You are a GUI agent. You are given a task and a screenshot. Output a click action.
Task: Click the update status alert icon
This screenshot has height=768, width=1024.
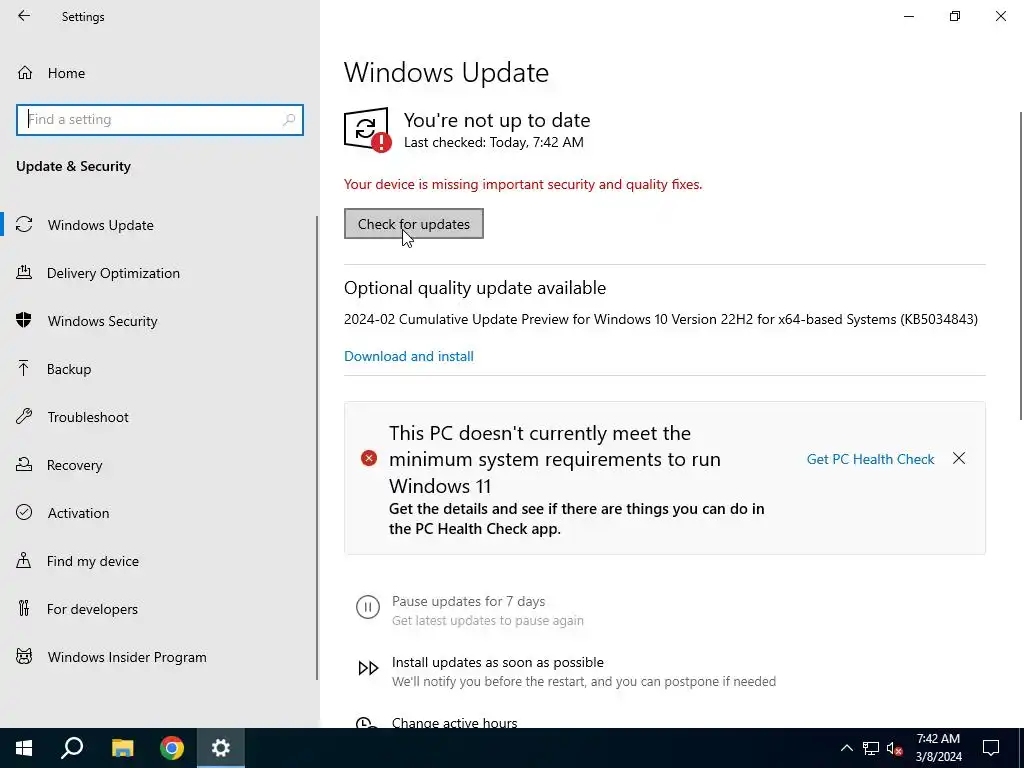pos(368,129)
